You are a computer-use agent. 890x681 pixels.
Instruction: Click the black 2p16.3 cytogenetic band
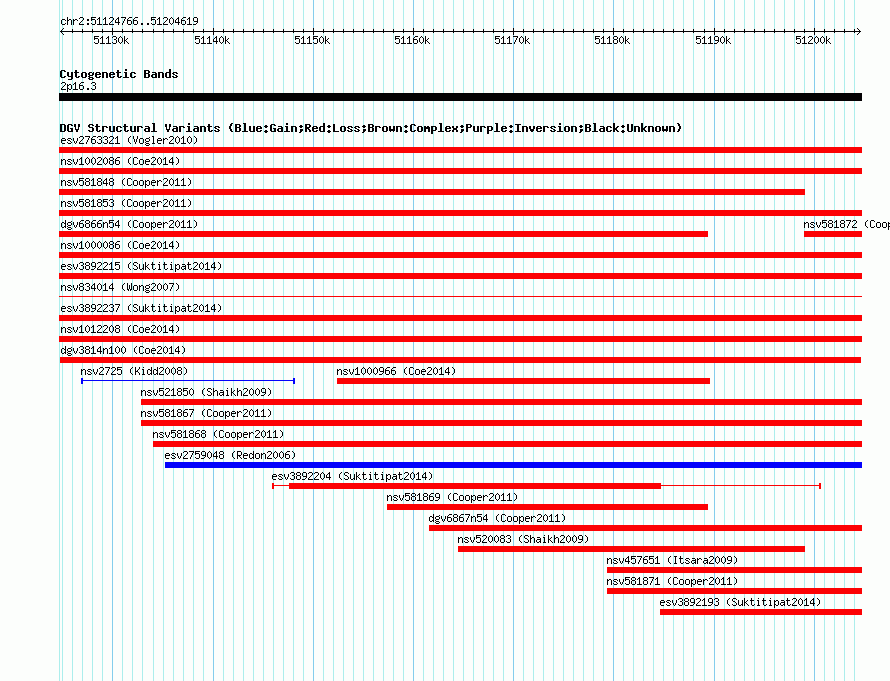[x=460, y=97]
